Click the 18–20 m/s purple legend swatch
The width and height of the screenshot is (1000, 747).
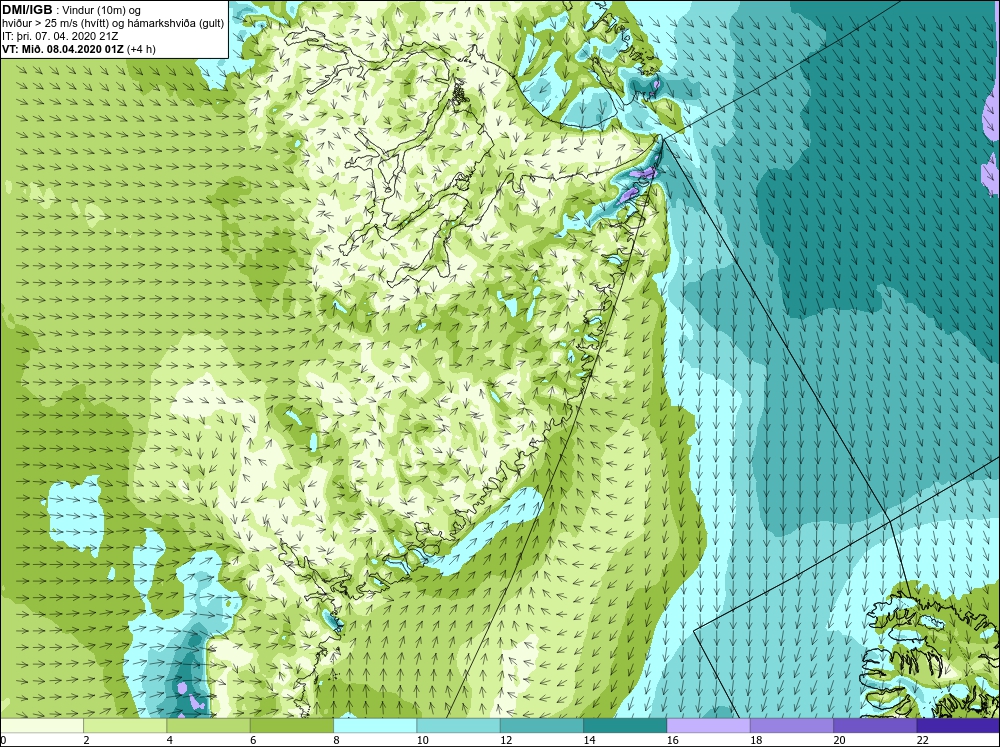pos(791,725)
